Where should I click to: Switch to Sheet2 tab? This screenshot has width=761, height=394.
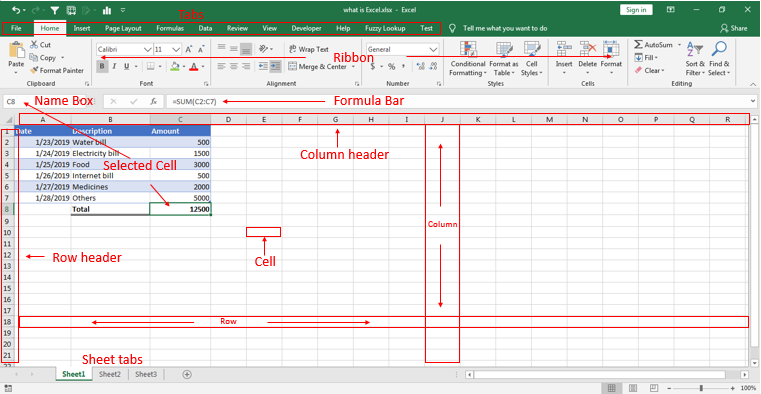(110, 374)
